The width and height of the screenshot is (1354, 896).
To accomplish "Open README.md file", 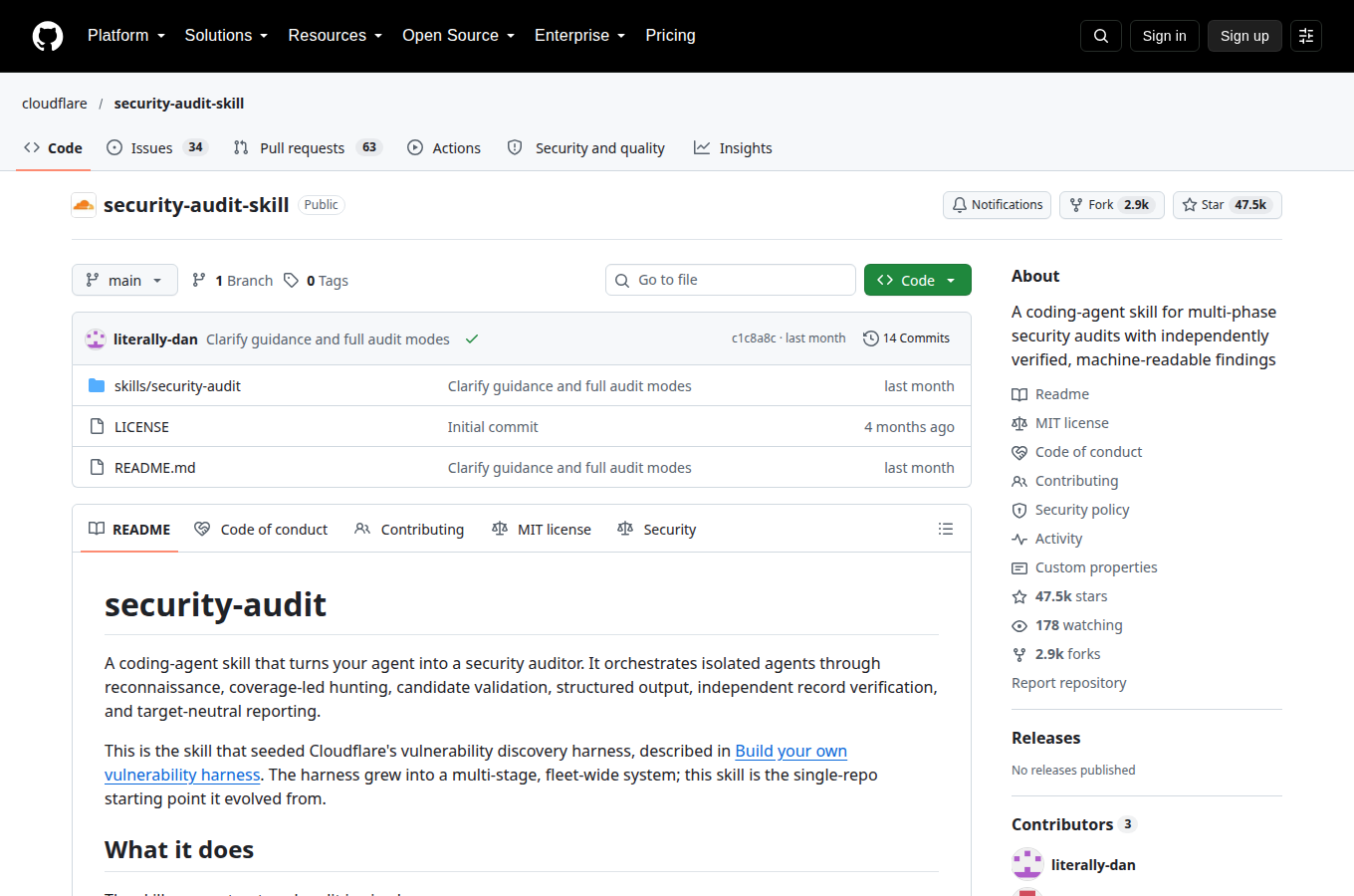I will coord(154,468).
